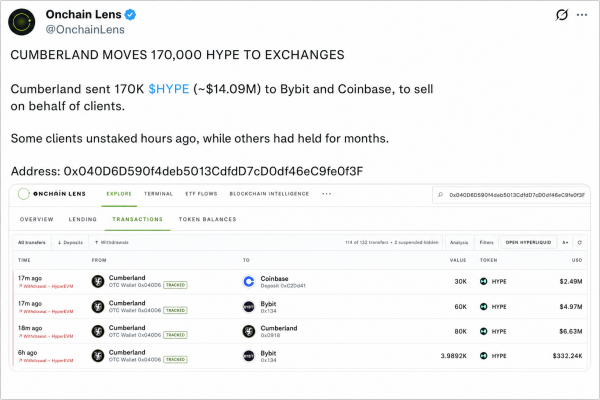Expand the A+ text size control
600x400 pixels.
coord(565,242)
